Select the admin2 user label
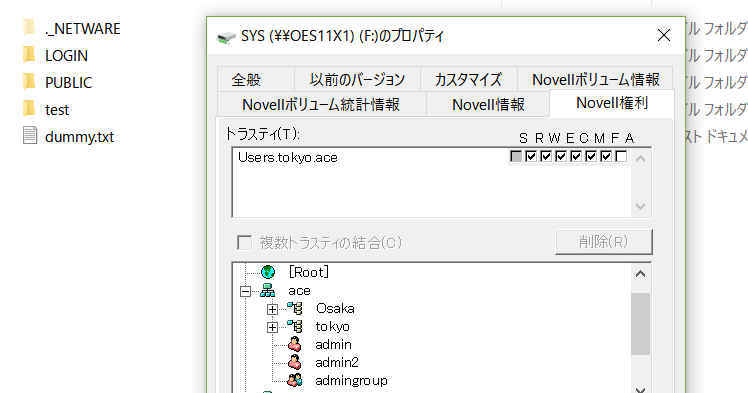Screen dimensions: 748x393 click(337, 362)
